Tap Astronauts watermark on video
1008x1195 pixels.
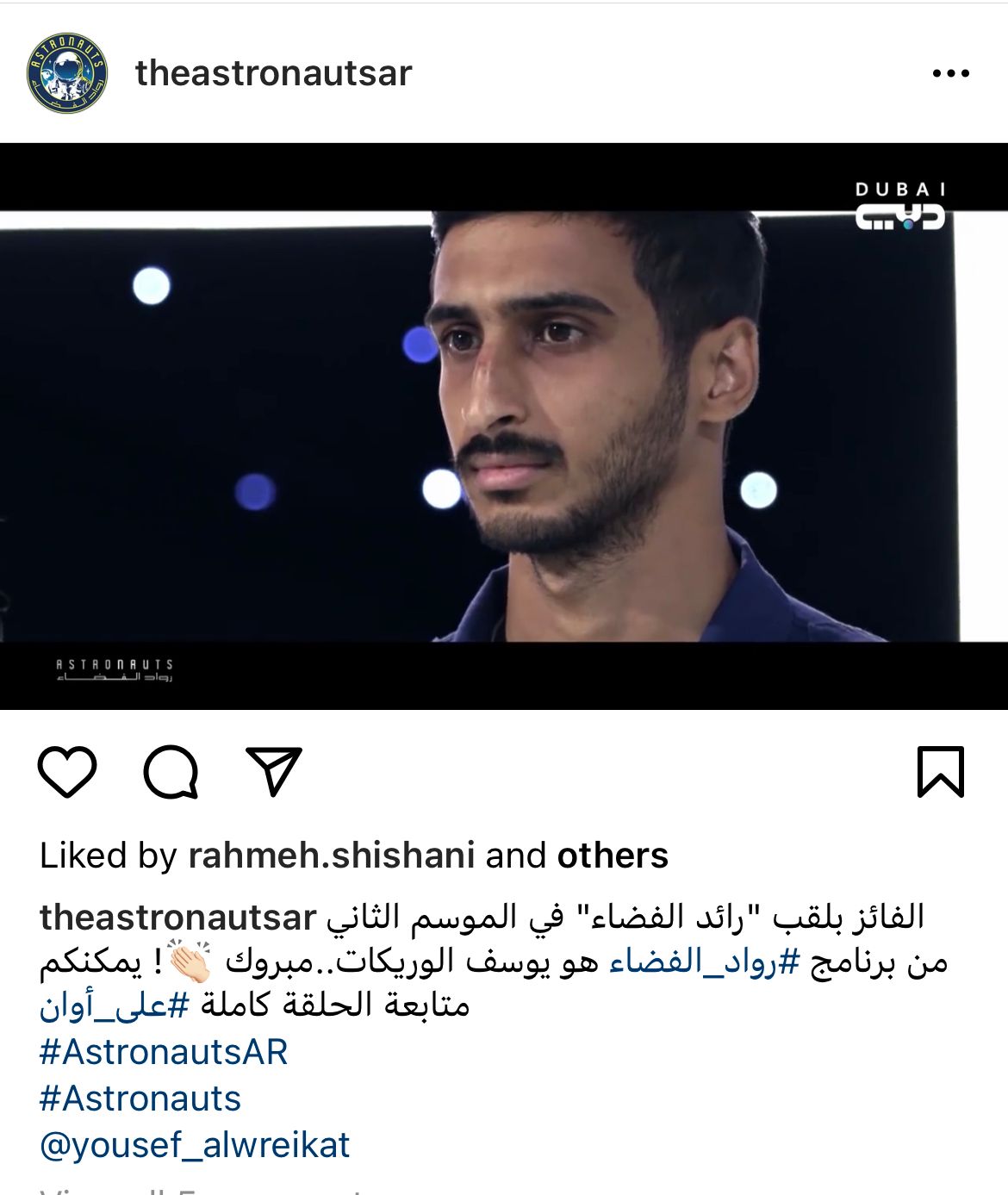[115, 670]
